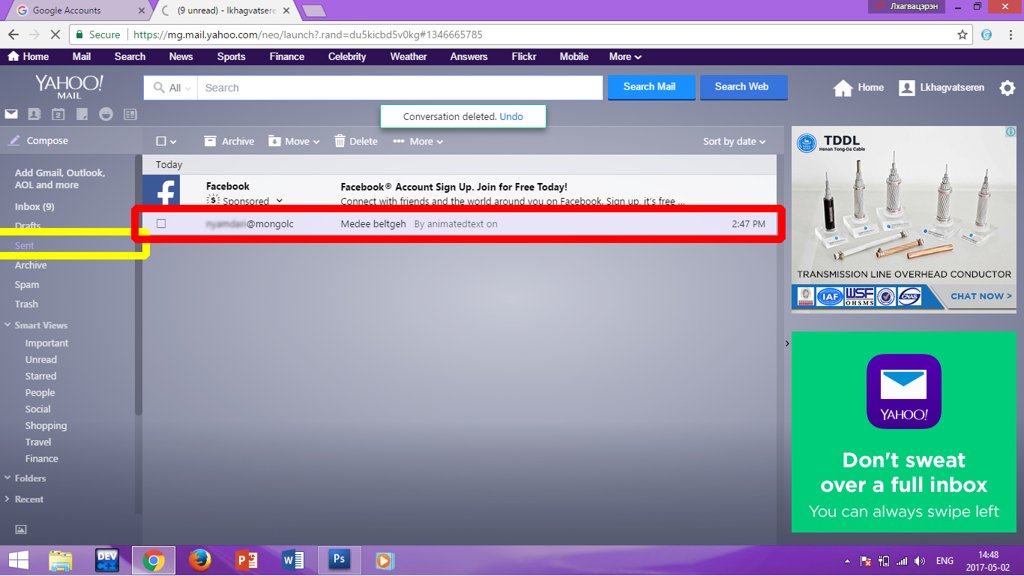Click the settings gear icon
1024x576 pixels.
1007,88
